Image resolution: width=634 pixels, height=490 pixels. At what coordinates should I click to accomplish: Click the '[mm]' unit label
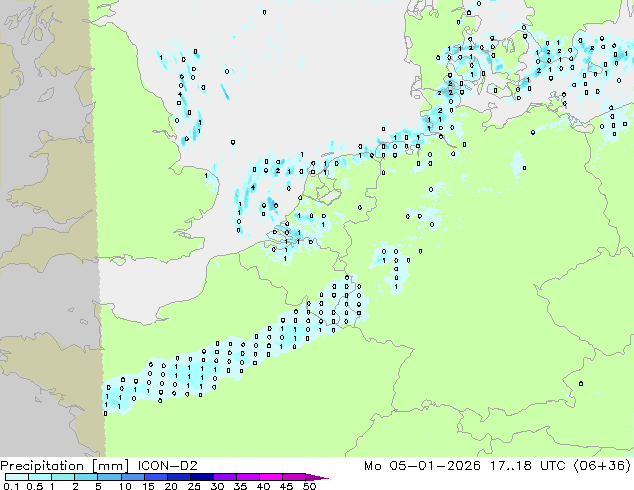[110, 466]
